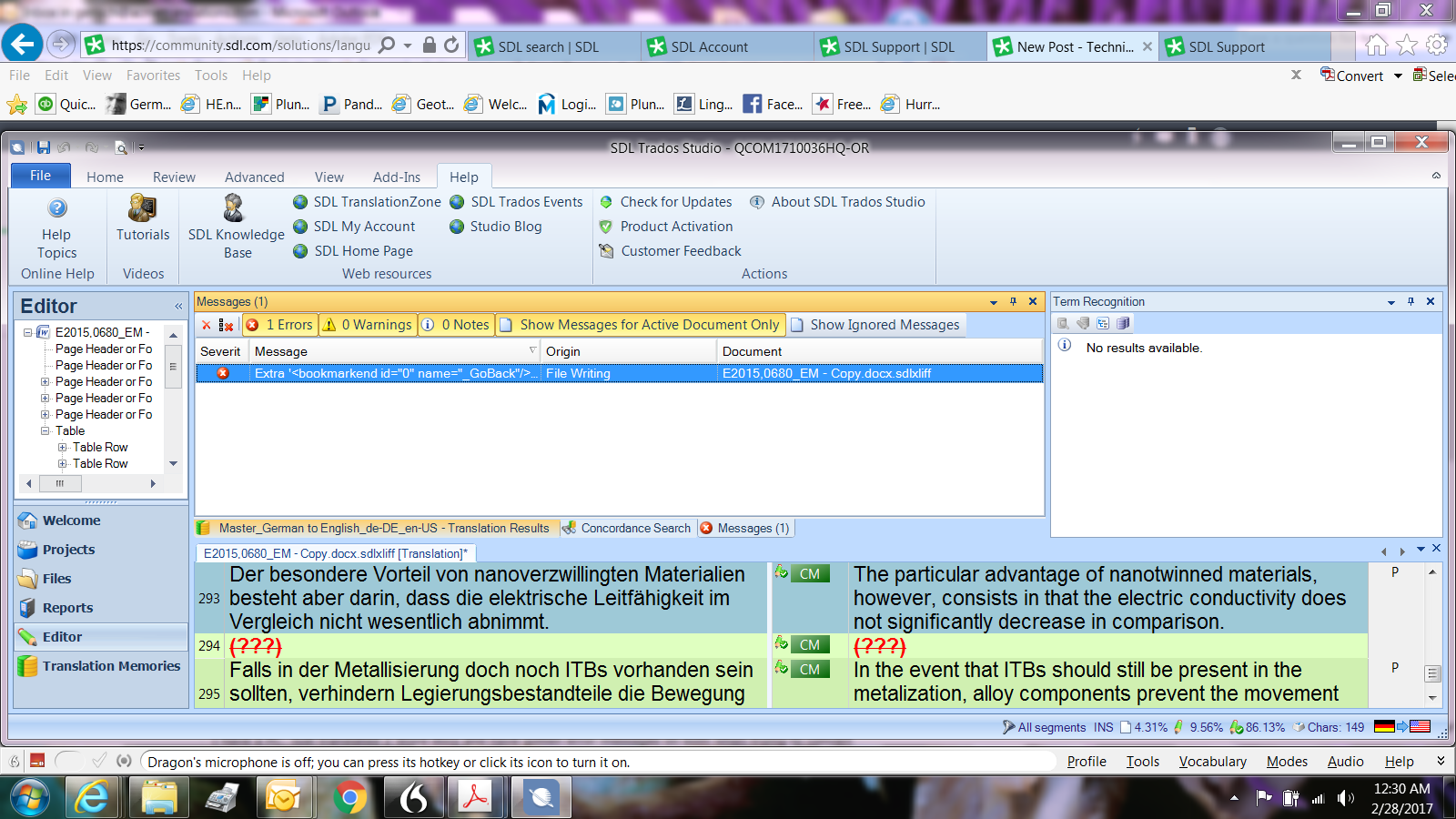Viewport: 1456px width, 819px height.
Task: Switch to the Review ribbon tab
Action: tap(174, 177)
